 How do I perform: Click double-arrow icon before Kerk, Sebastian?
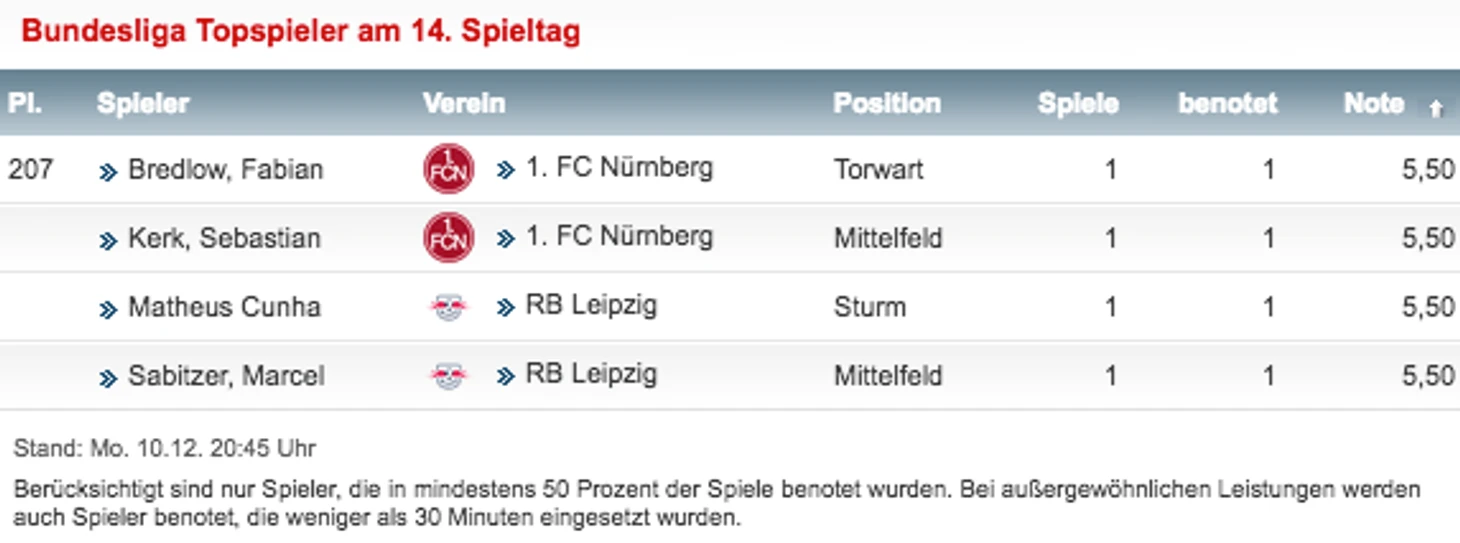pyautogui.click(x=108, y=240)
